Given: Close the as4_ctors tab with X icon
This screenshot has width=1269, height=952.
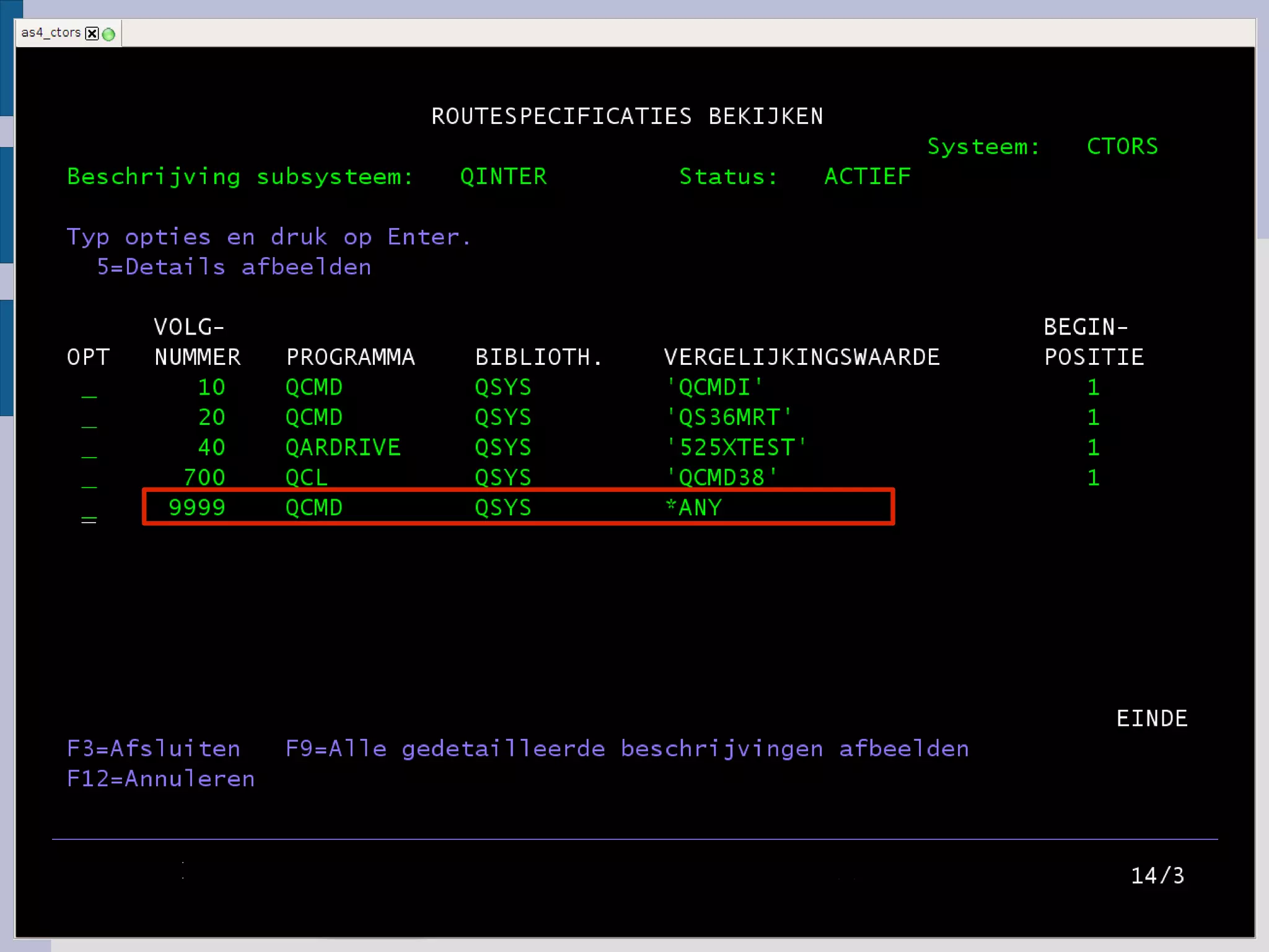Looking at the screenshot, I should 92,33.
